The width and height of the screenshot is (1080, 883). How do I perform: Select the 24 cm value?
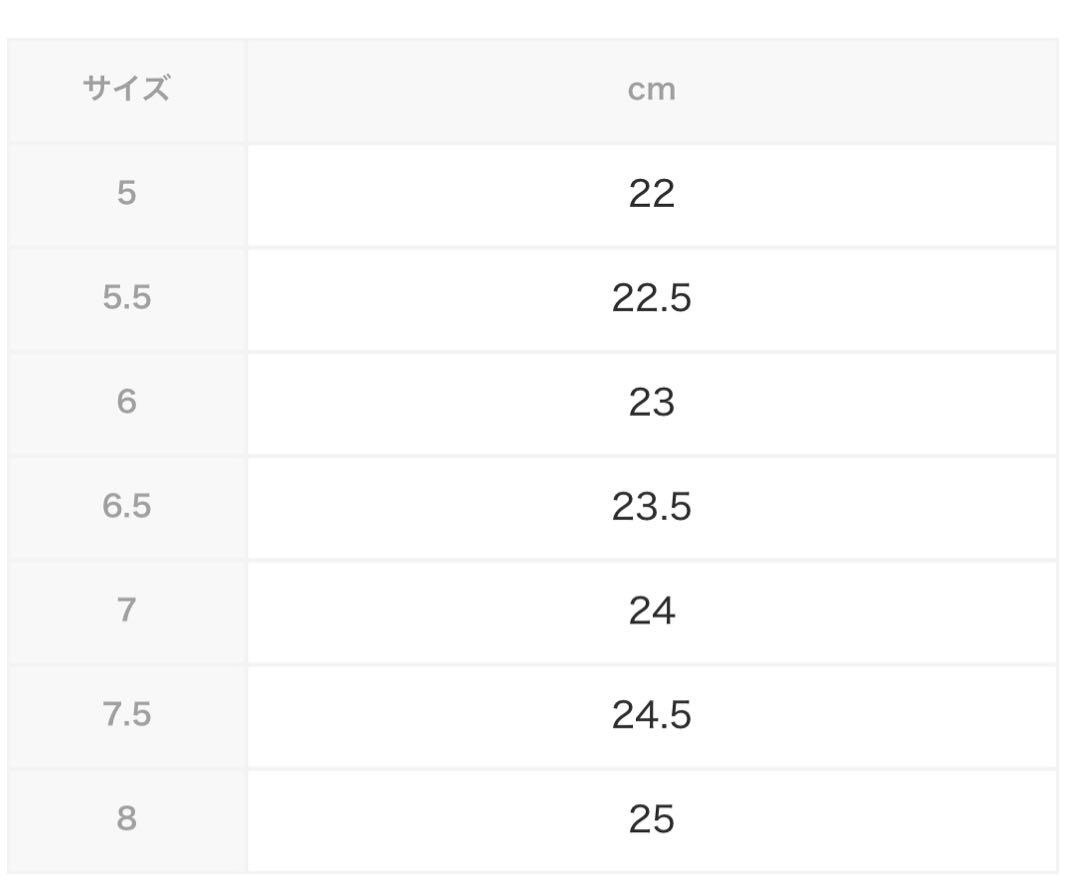(x=652, y=612)
